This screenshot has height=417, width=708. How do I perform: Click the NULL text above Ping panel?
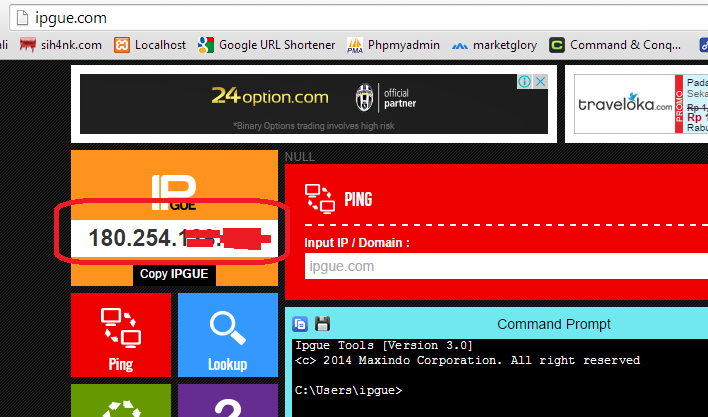pos(300,157)
